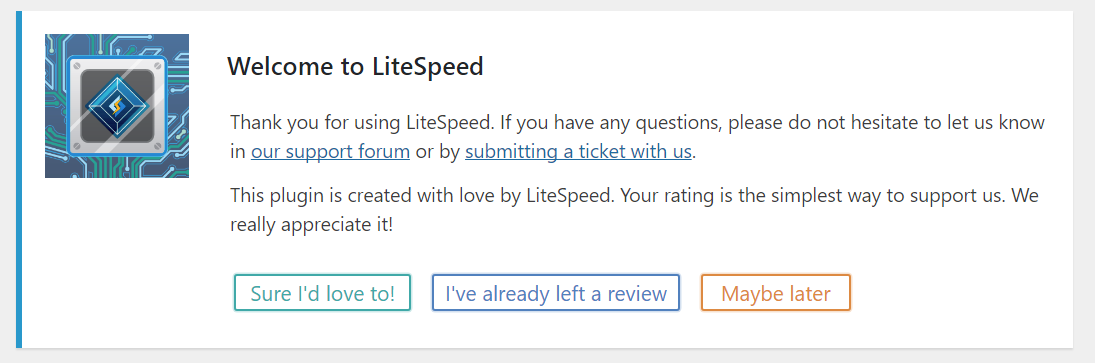Select the orange-outlined postpone button
Image resolution: width=1095 pixels, height=363 pixels.
pos(776,293)
